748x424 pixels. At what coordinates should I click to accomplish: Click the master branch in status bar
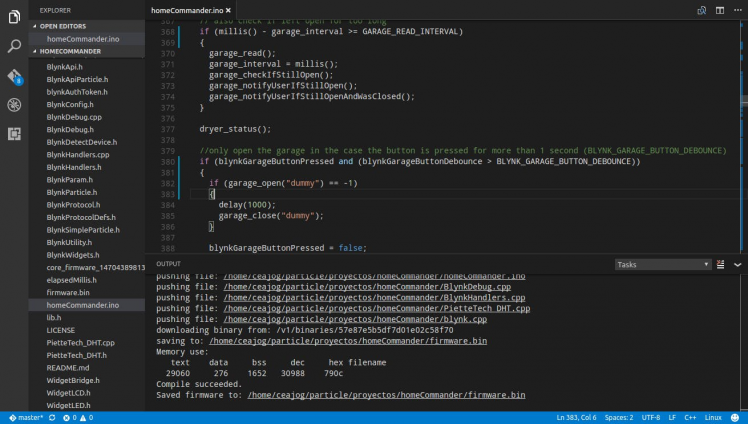(x=25, y=417)
